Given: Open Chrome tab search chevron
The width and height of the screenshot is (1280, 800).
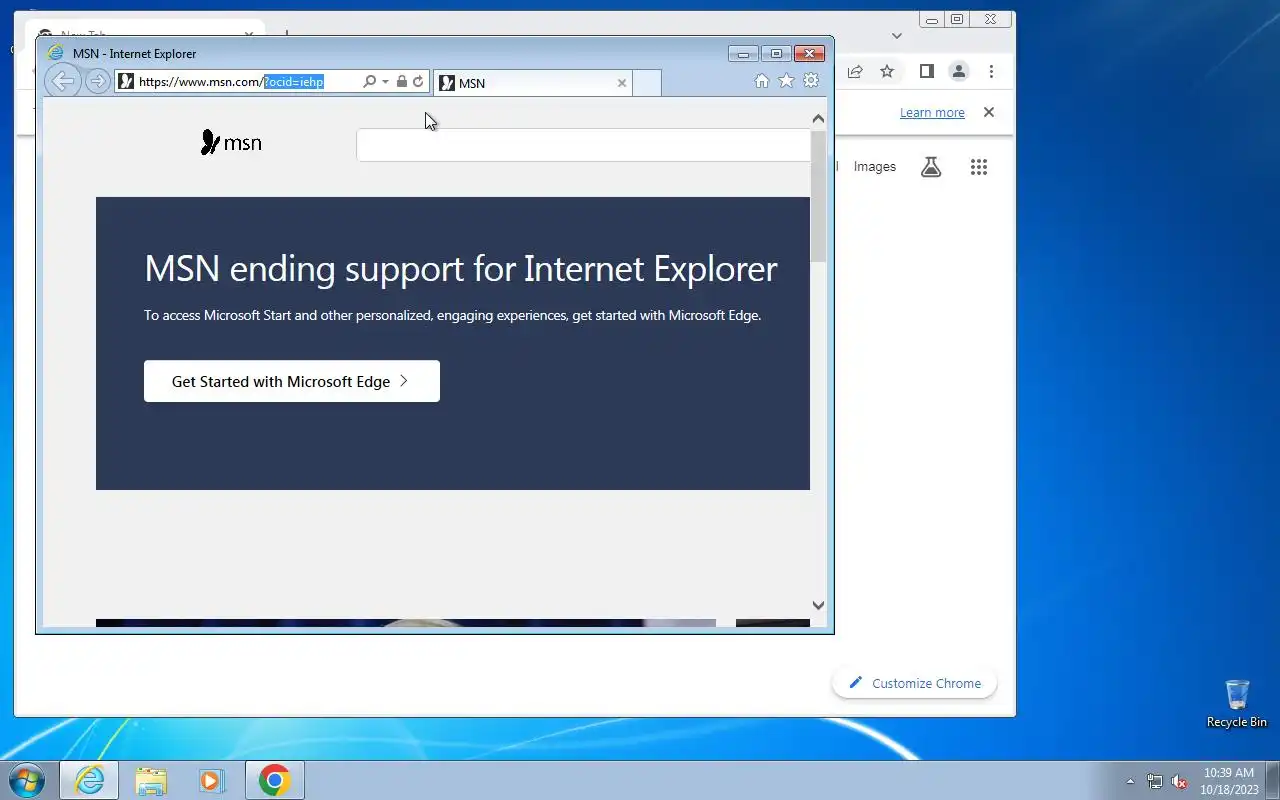Looking at the screenshot, I should coord(897,35).
